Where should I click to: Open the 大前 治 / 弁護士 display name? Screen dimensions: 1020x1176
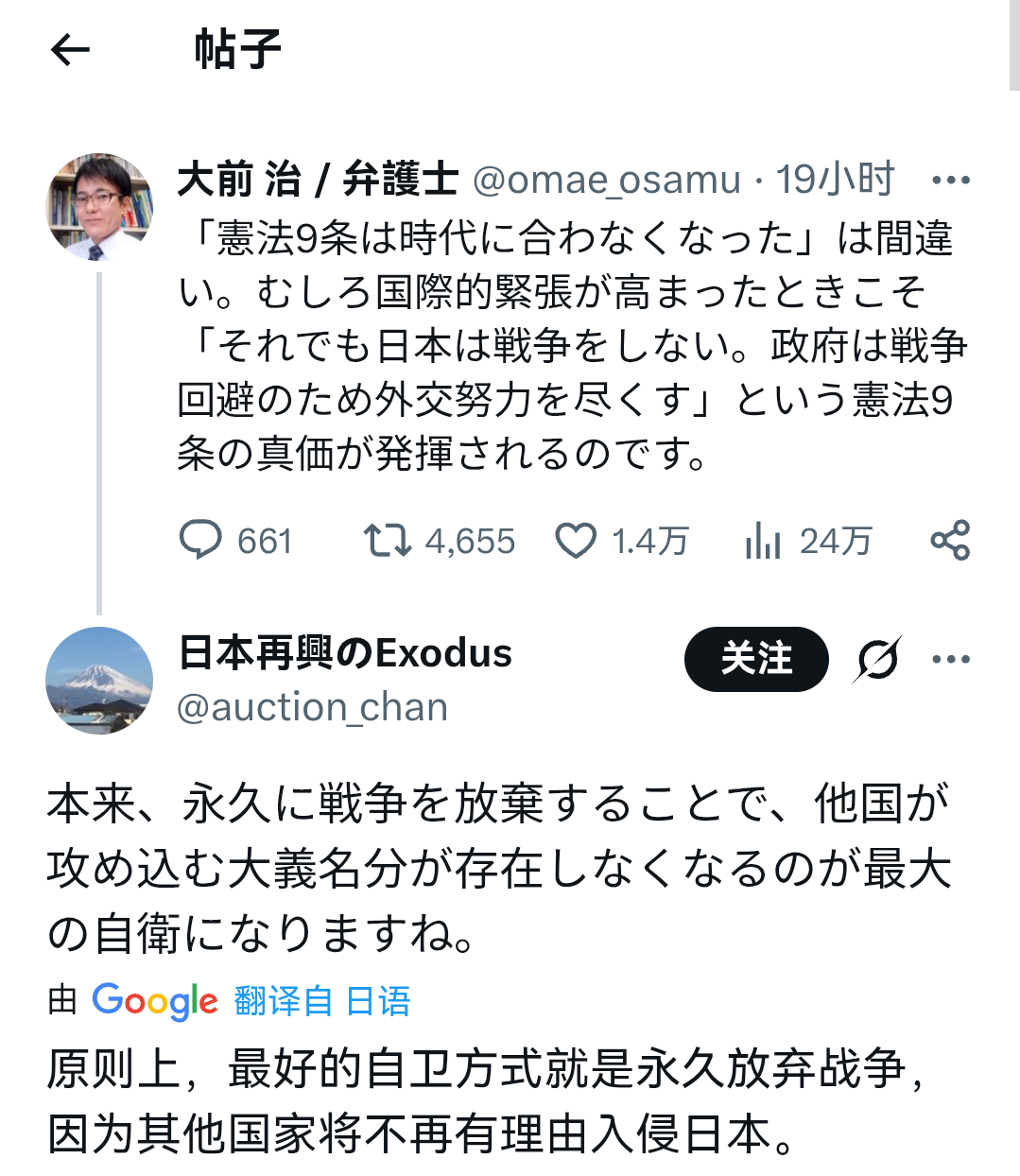click(x=318, y=180)
